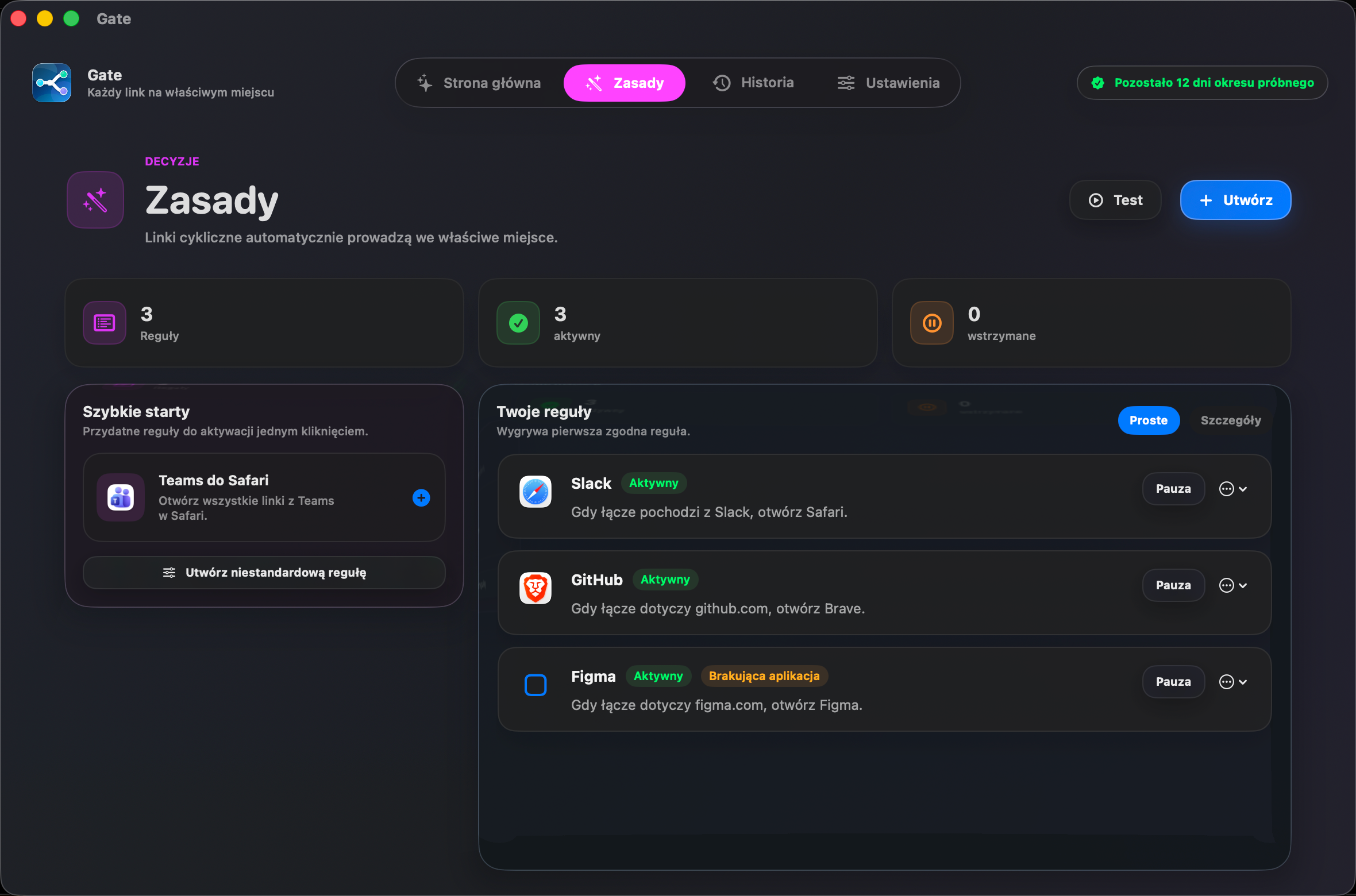
Task: Click the blue plus icon on Teams do Safari
Action: point(421,497)
